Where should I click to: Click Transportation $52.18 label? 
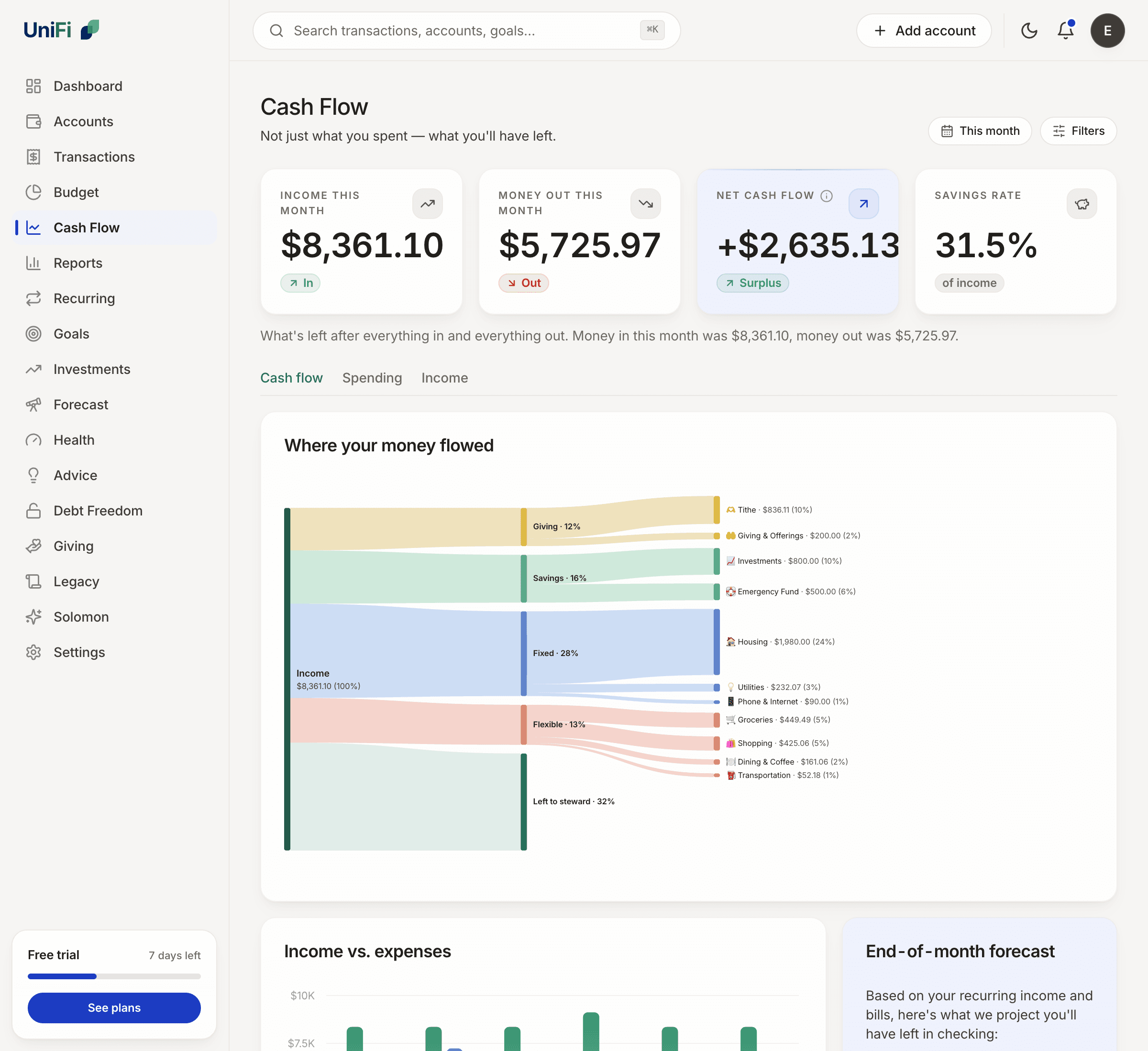click(783, 776)
